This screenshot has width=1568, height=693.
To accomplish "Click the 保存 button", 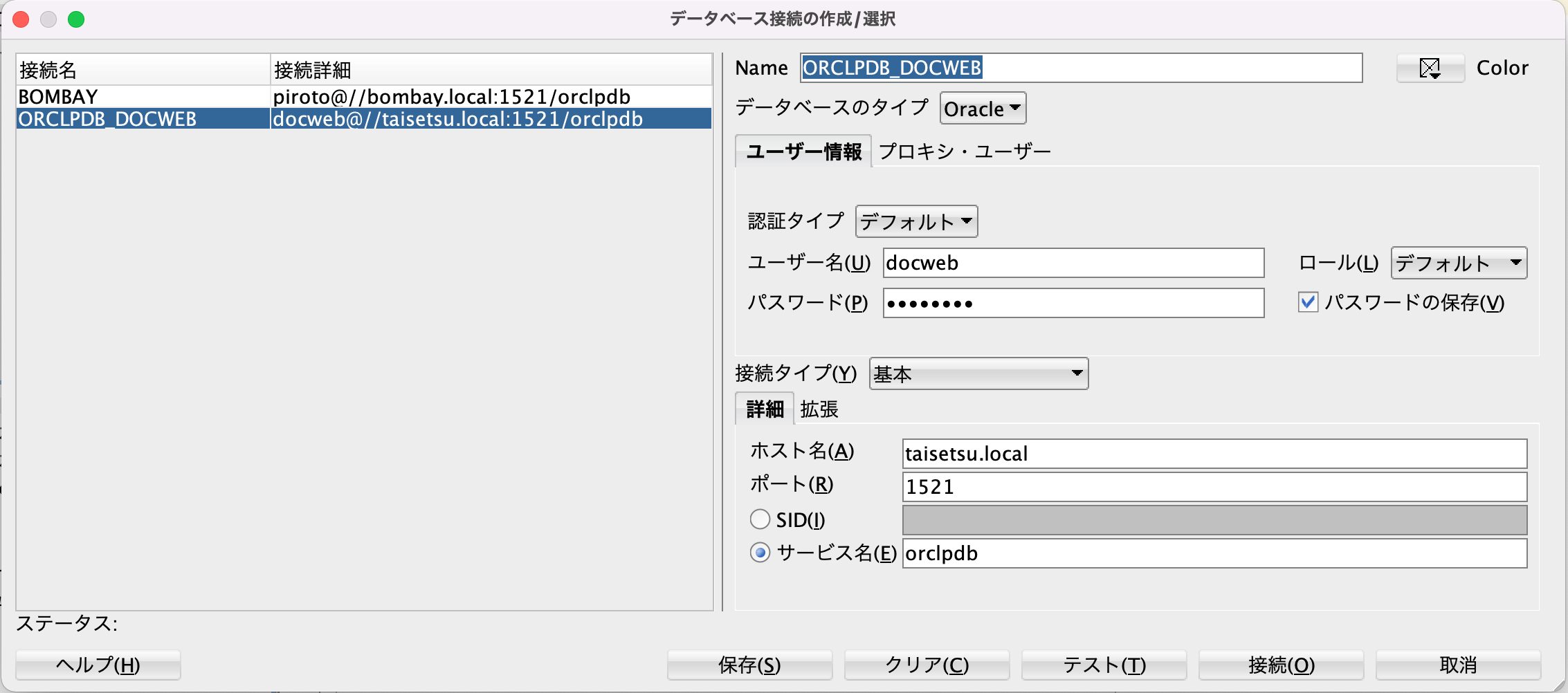I will [x=749, y=665].
